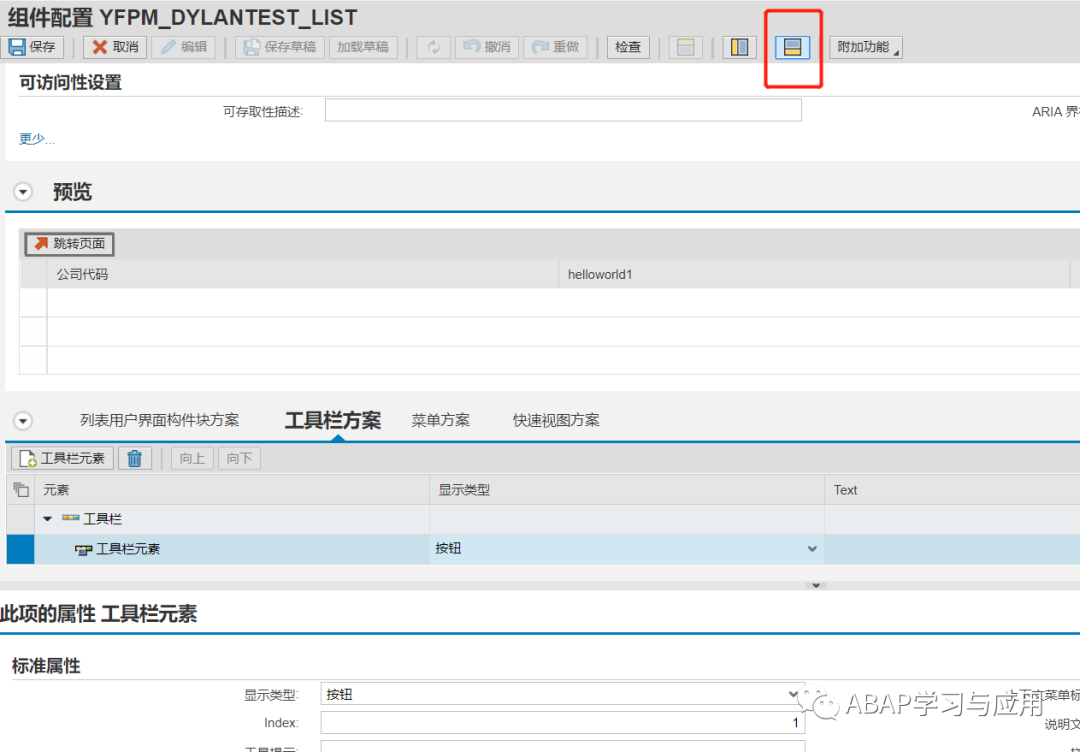Viewport: 1080px width, 752px height.
Task: Collapse the 预览 section
Action: [x=23, y=191]
